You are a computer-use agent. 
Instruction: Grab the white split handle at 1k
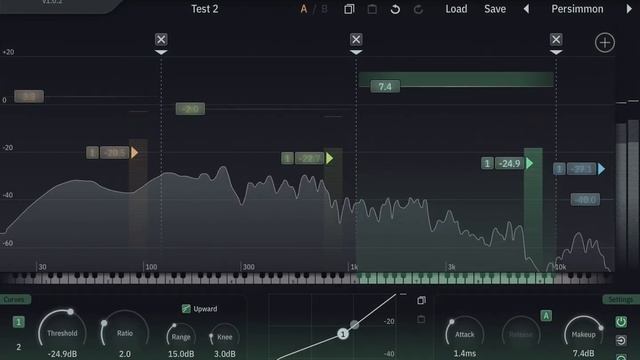[356, 52]
